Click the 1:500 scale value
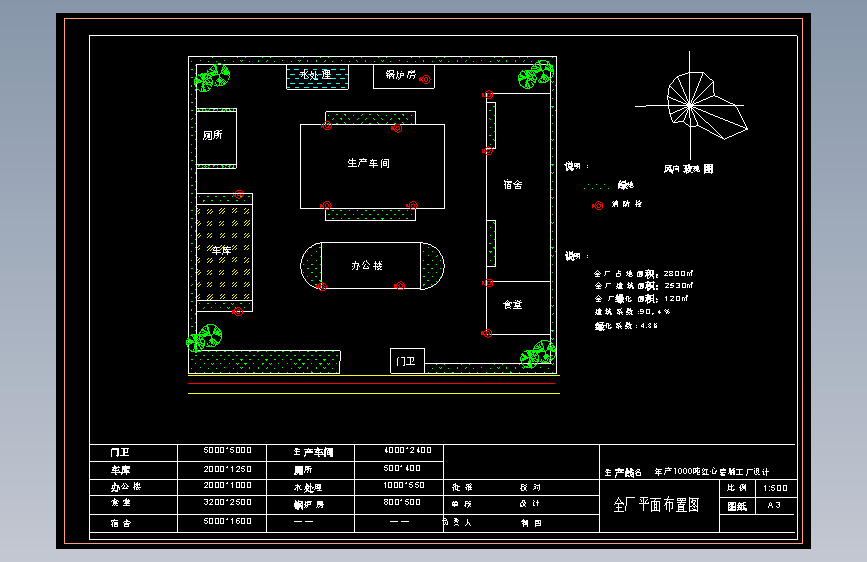 (775, 488)
